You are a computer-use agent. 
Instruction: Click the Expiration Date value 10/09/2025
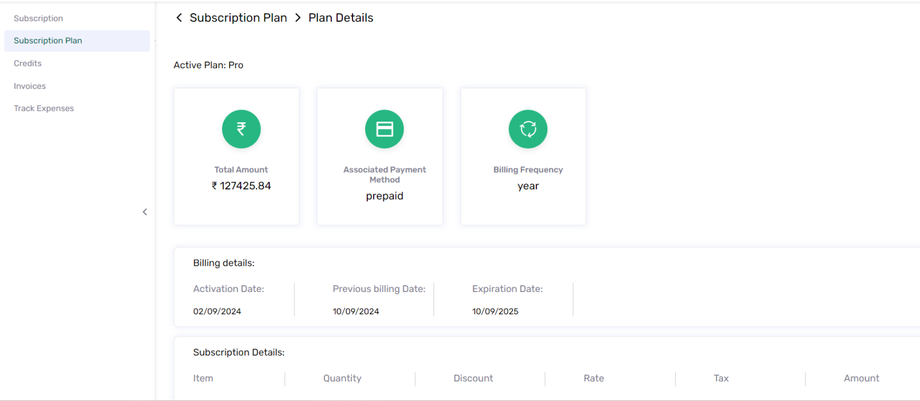[x=496, y=311]
